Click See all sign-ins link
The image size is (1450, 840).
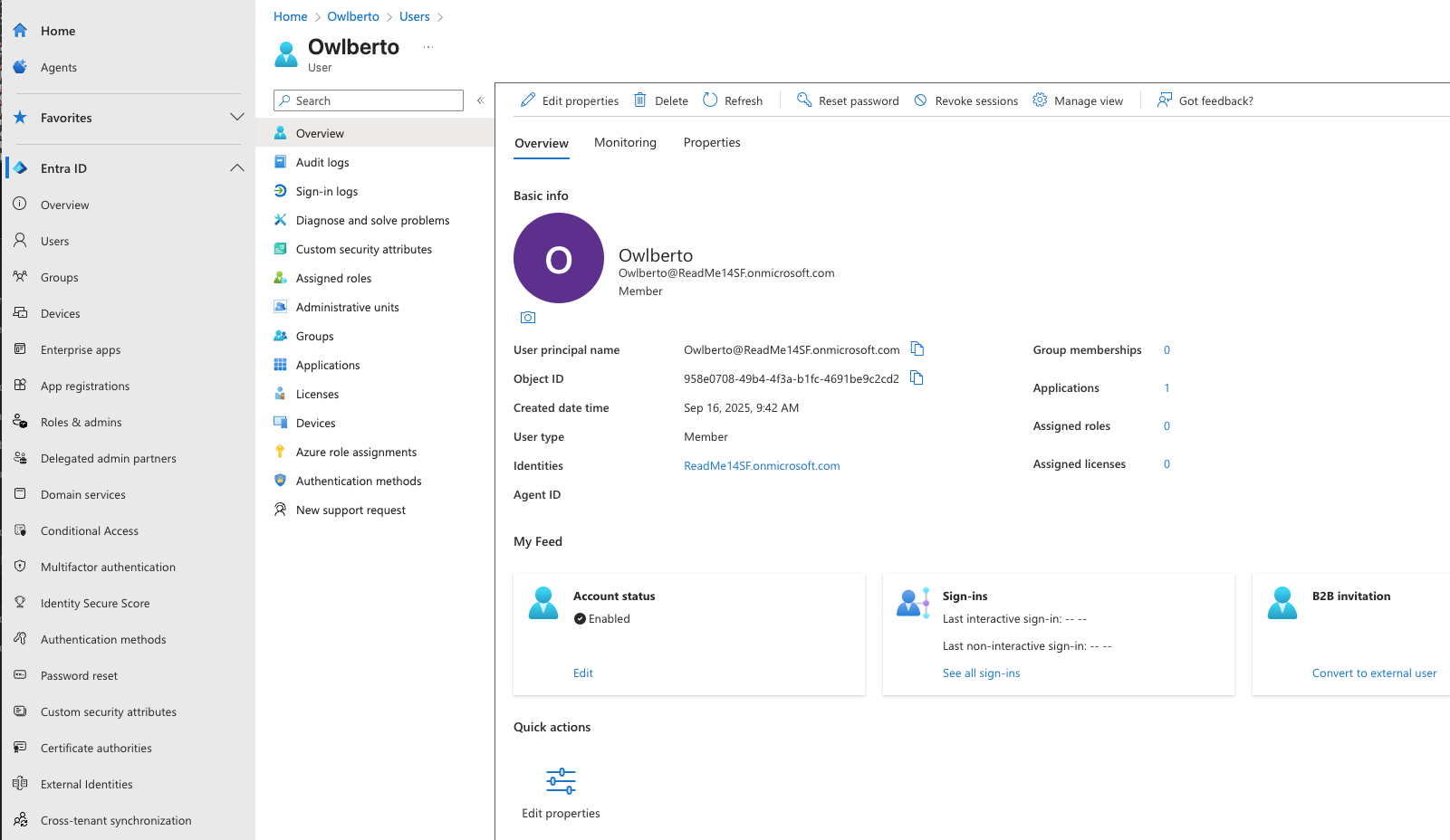[981, 673]
